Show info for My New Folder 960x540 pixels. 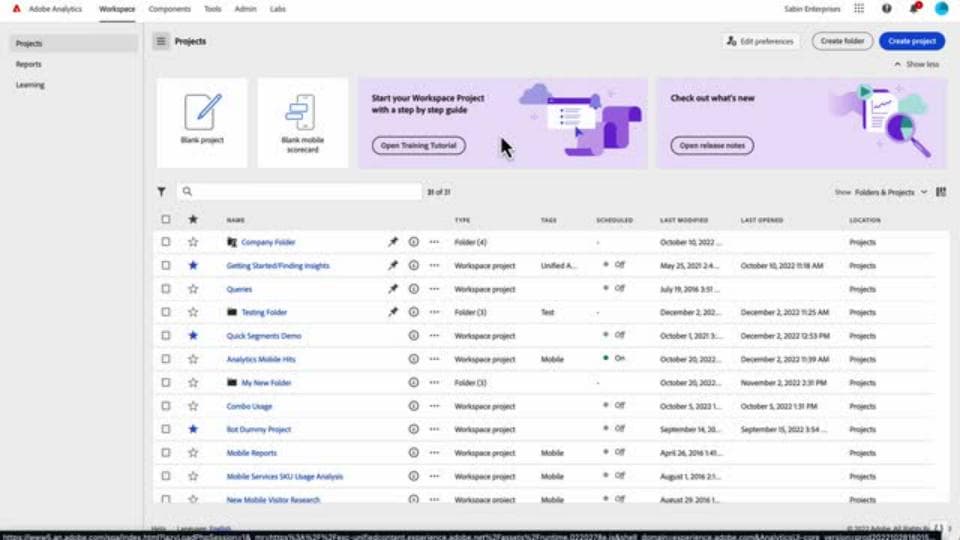point(414,382)
